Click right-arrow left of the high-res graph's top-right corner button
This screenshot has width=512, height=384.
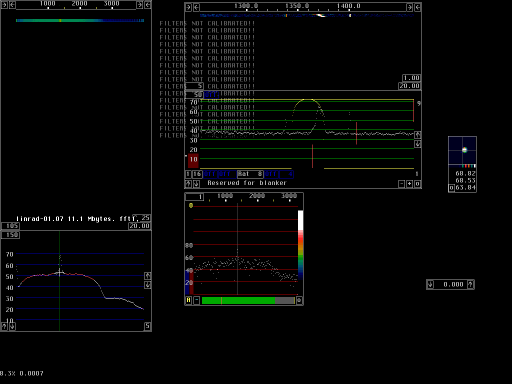410,7
